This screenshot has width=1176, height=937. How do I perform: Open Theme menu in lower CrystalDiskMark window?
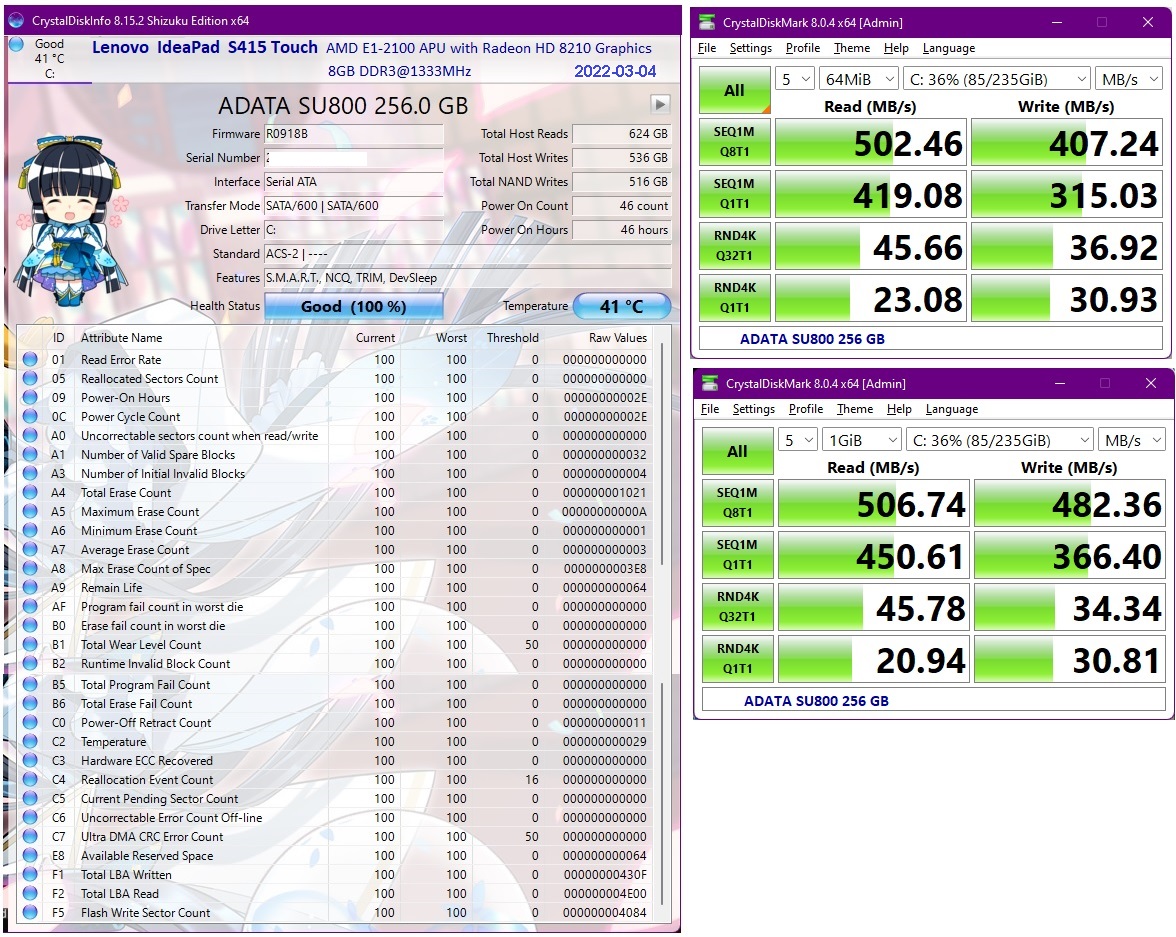pos(854,409)
